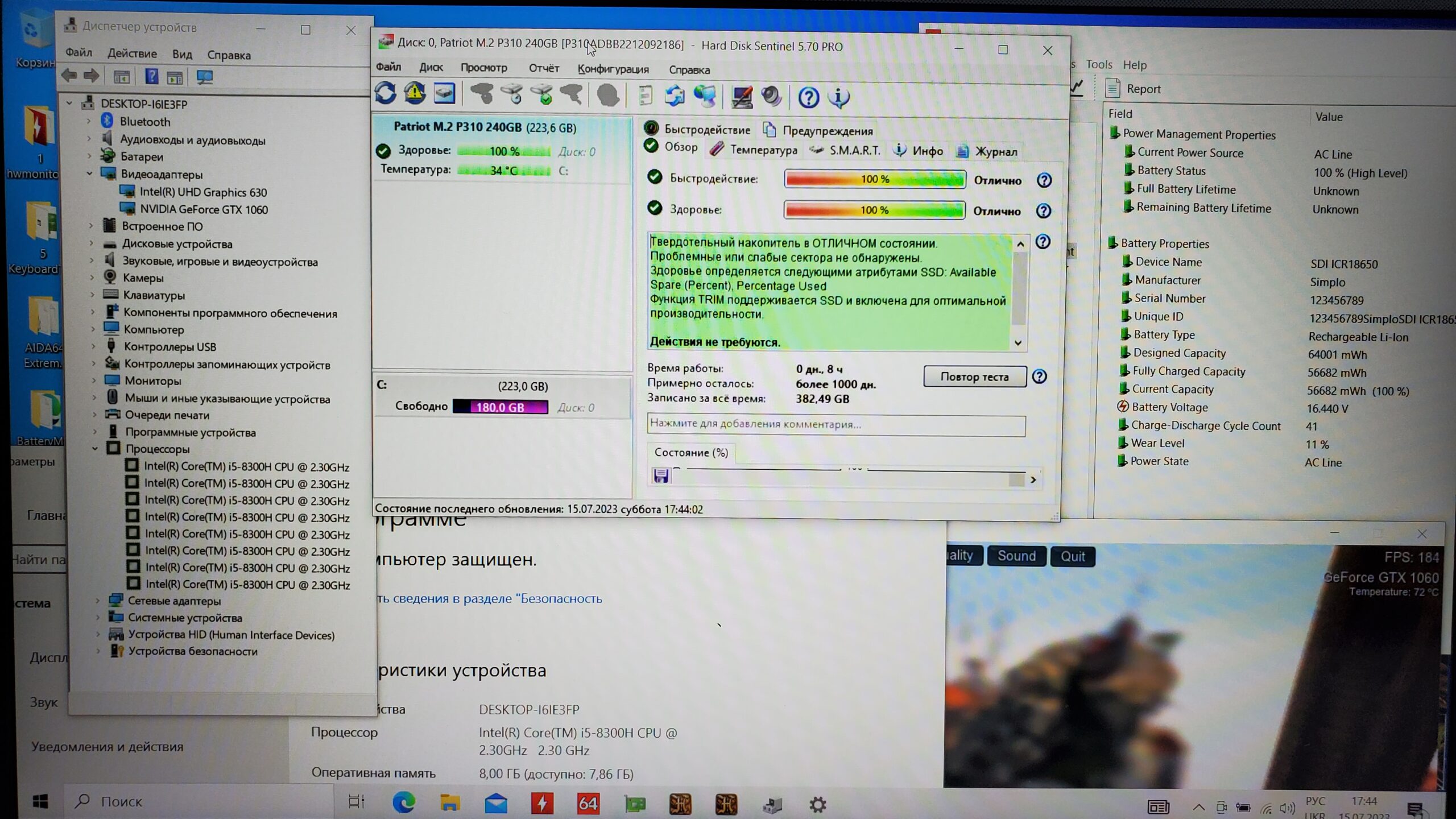Click the Sound button in benchmark window

click(x=1016, y=556)
